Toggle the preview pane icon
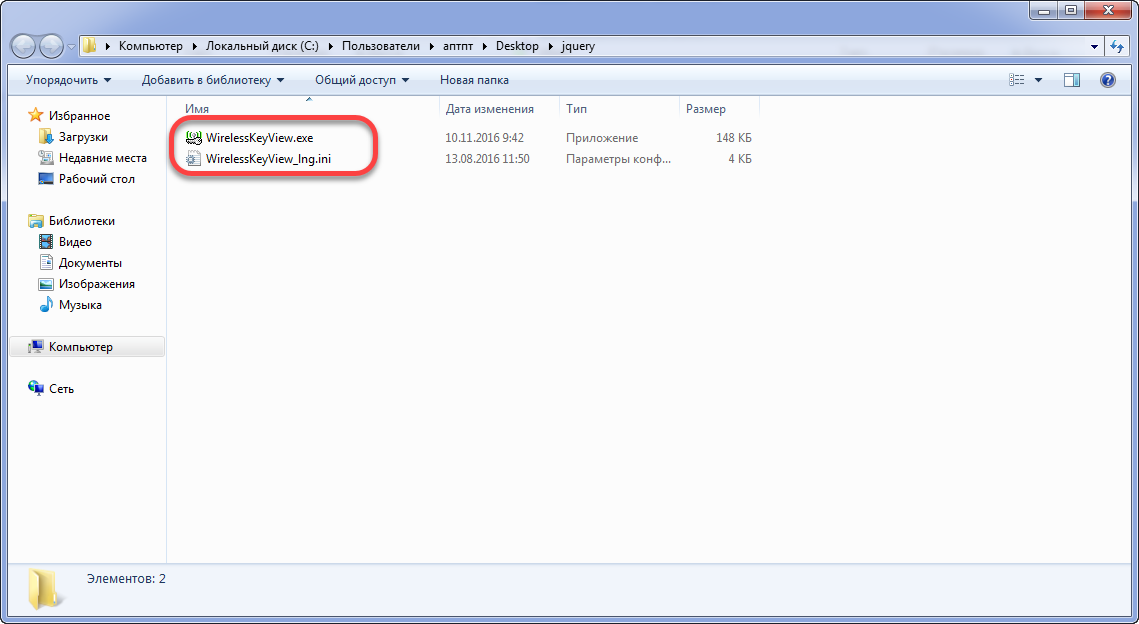The height and width of the screenshot is (624, 1139). click(1072, 80)
